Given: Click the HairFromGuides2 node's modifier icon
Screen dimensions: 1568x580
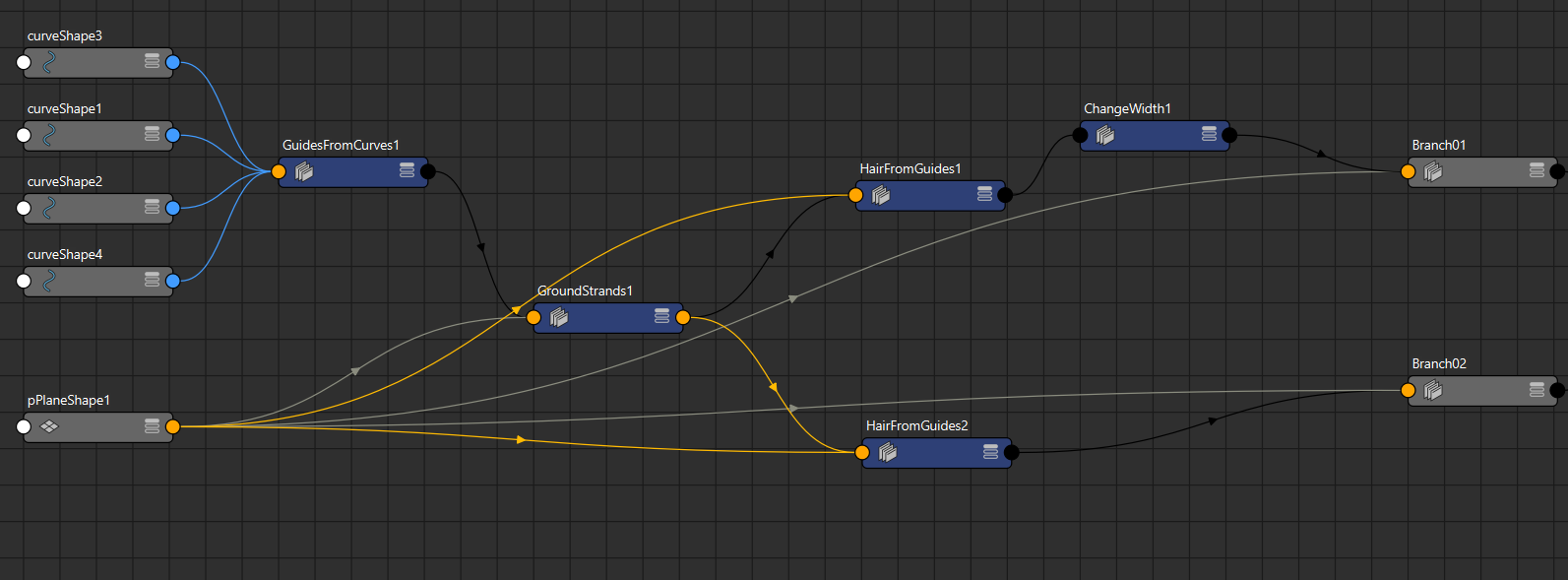Looking at the screenshot, I should pyautogui.click(x=888, y=452).
